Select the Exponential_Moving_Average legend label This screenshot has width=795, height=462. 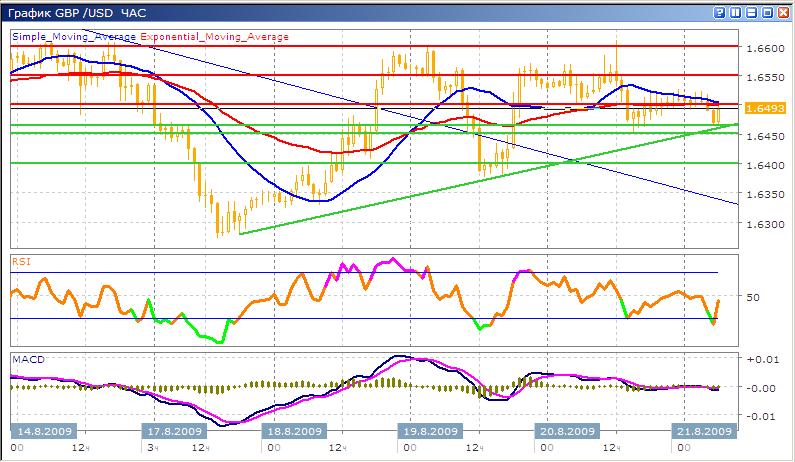click(x=214, y=36)
